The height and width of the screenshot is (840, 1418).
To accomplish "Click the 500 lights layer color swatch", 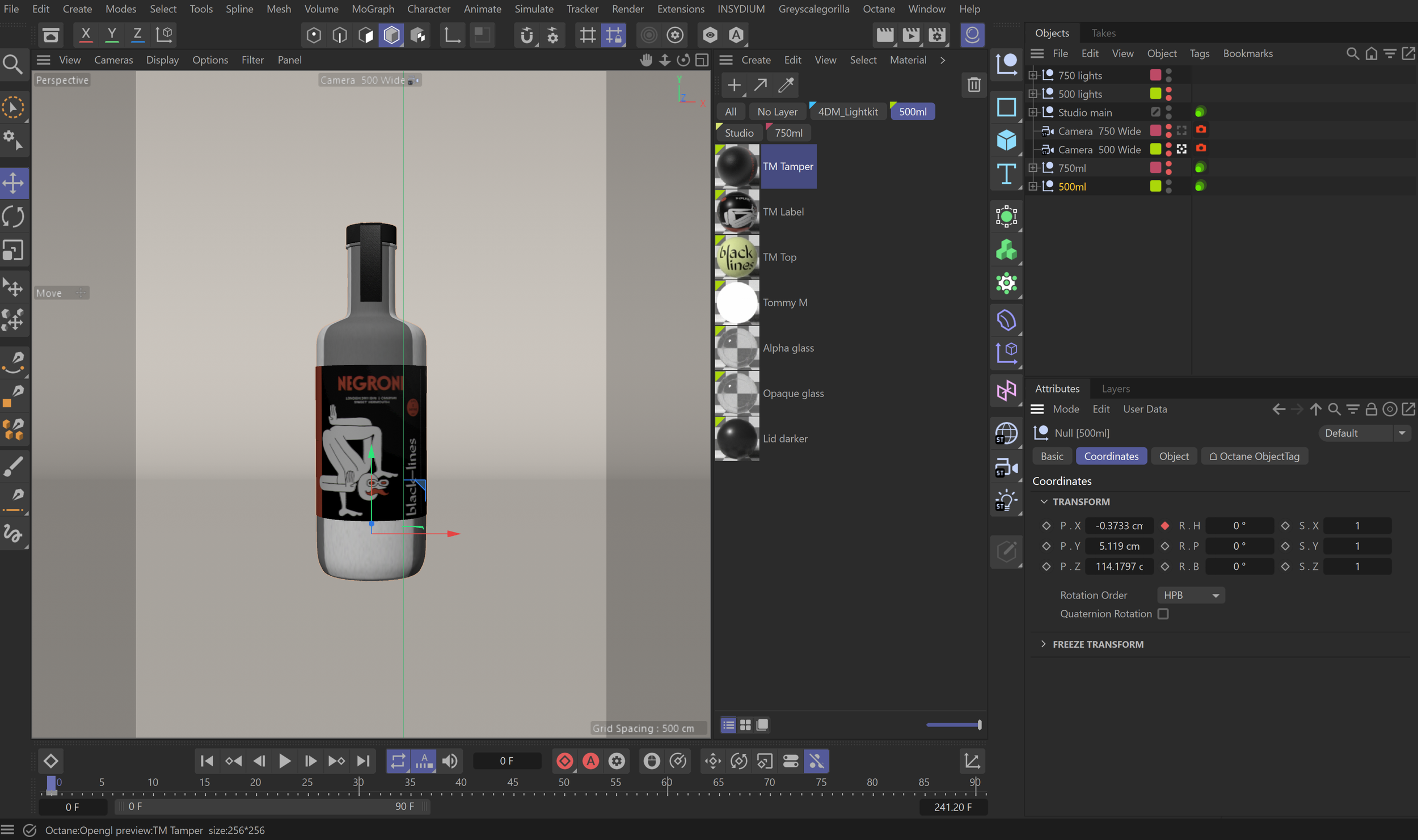I will [x=1155, y=94].
